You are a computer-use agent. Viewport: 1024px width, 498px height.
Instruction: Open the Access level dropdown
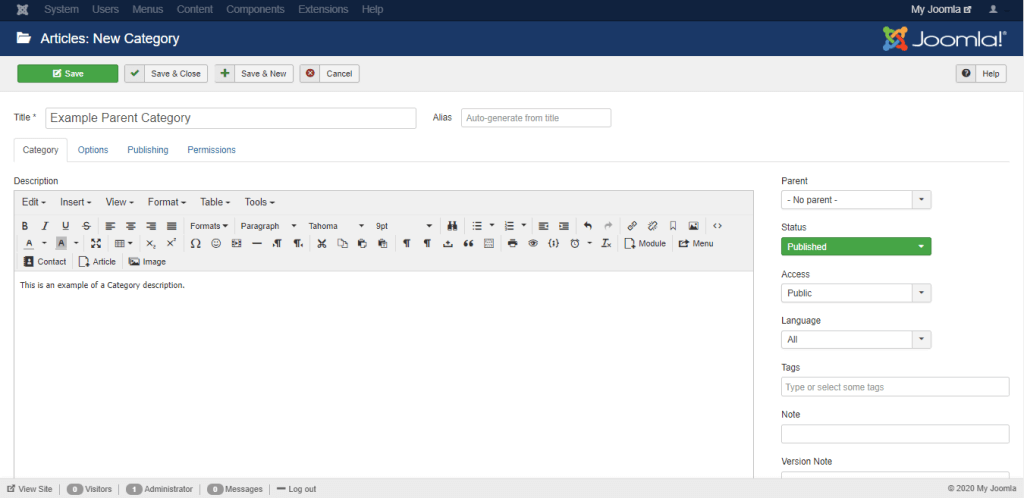(x=856, y=293)
